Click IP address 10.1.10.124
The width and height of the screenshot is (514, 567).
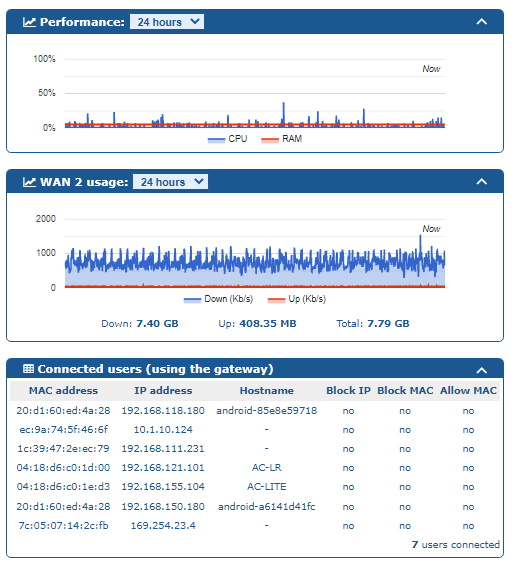(x=163, y=430)
